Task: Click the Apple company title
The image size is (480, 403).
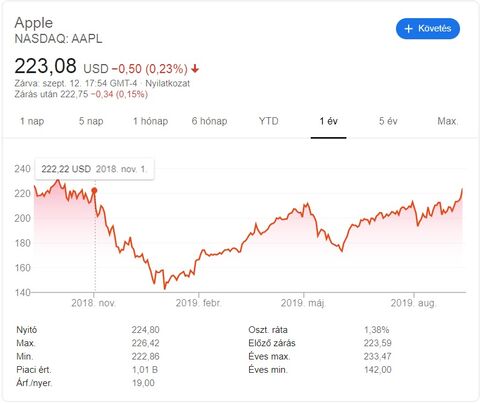Action: (x=34, y=23)
